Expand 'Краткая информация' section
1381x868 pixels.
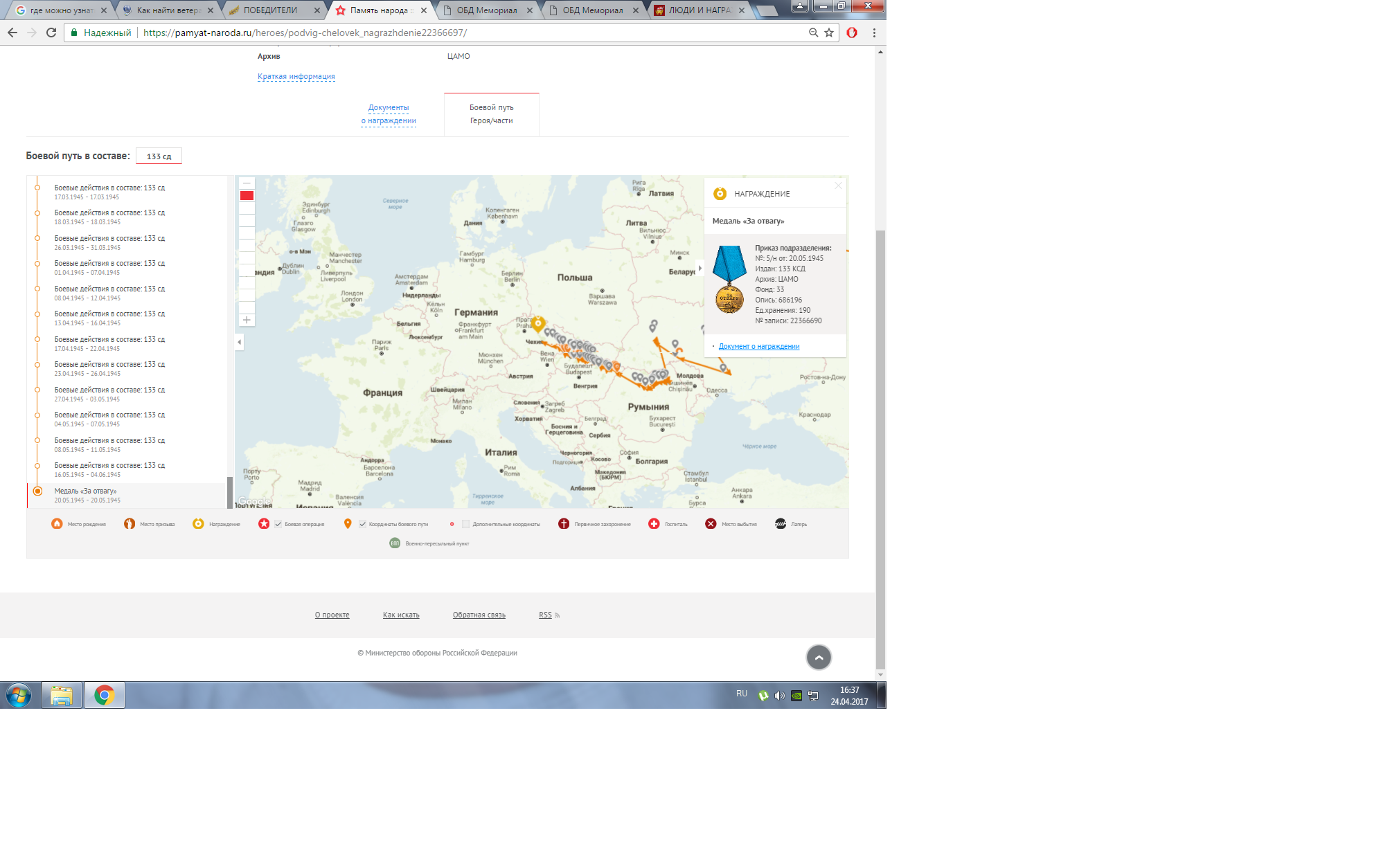tap(296, 77)
